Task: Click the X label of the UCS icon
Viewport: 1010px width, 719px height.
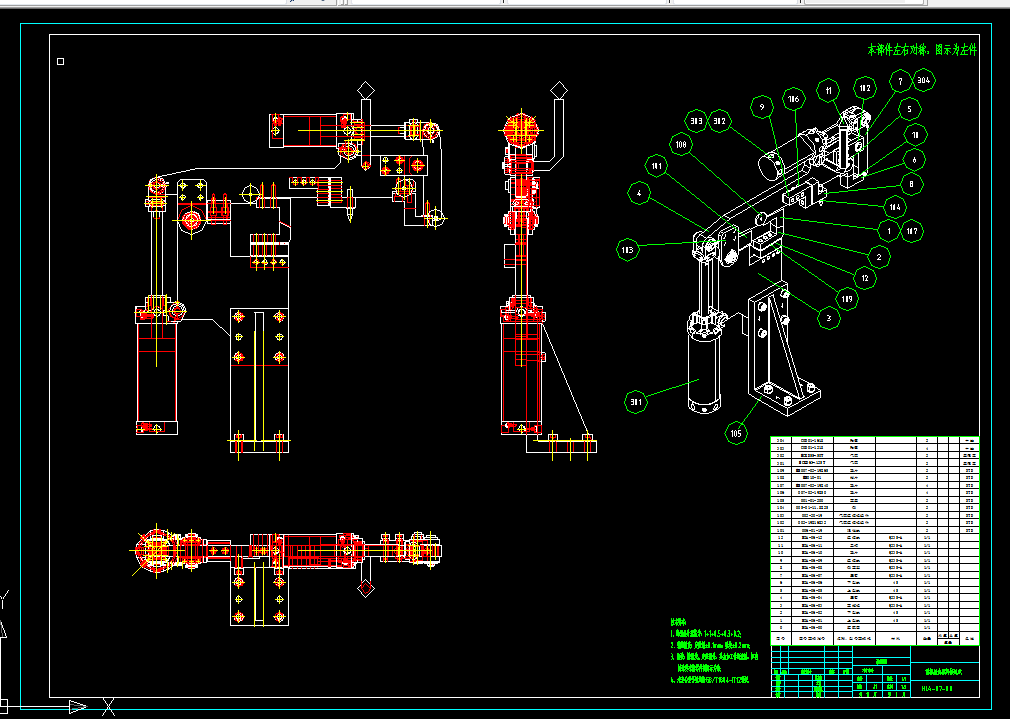Action: click(x=109, y=707)
